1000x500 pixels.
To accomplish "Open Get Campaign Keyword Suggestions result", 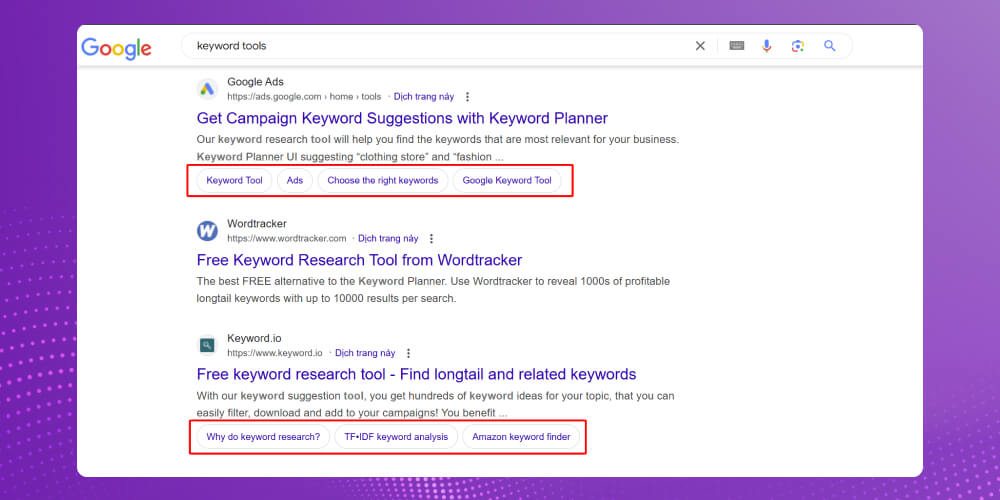I will 402,119.
